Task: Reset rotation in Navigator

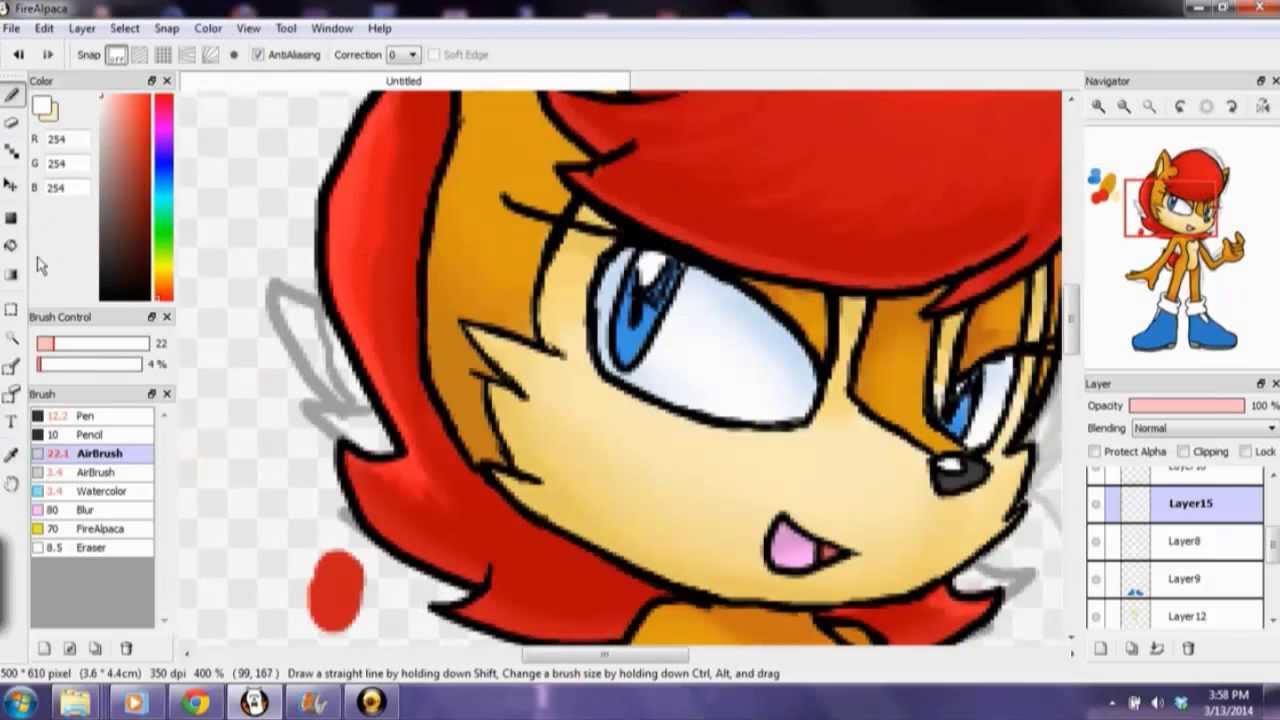Action: coord(1206,107)
